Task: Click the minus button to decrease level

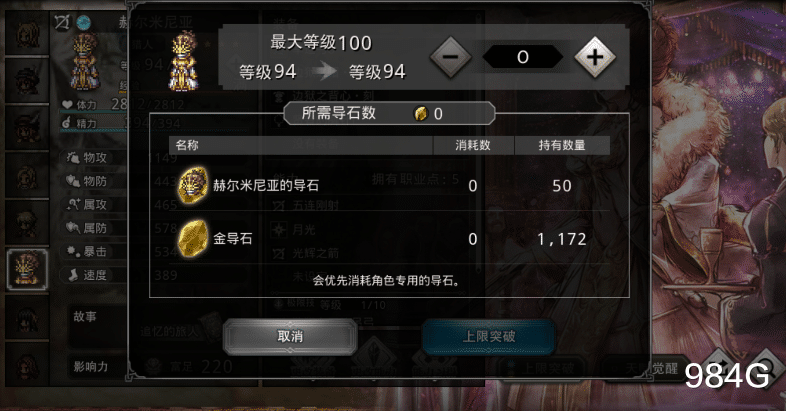Action: (450, 57)
